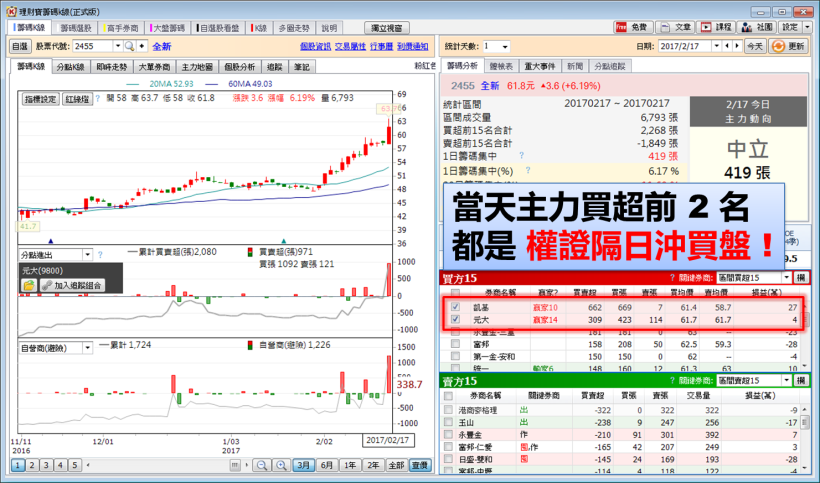Check the 永豐金 seller checkbox

(448, 434)
